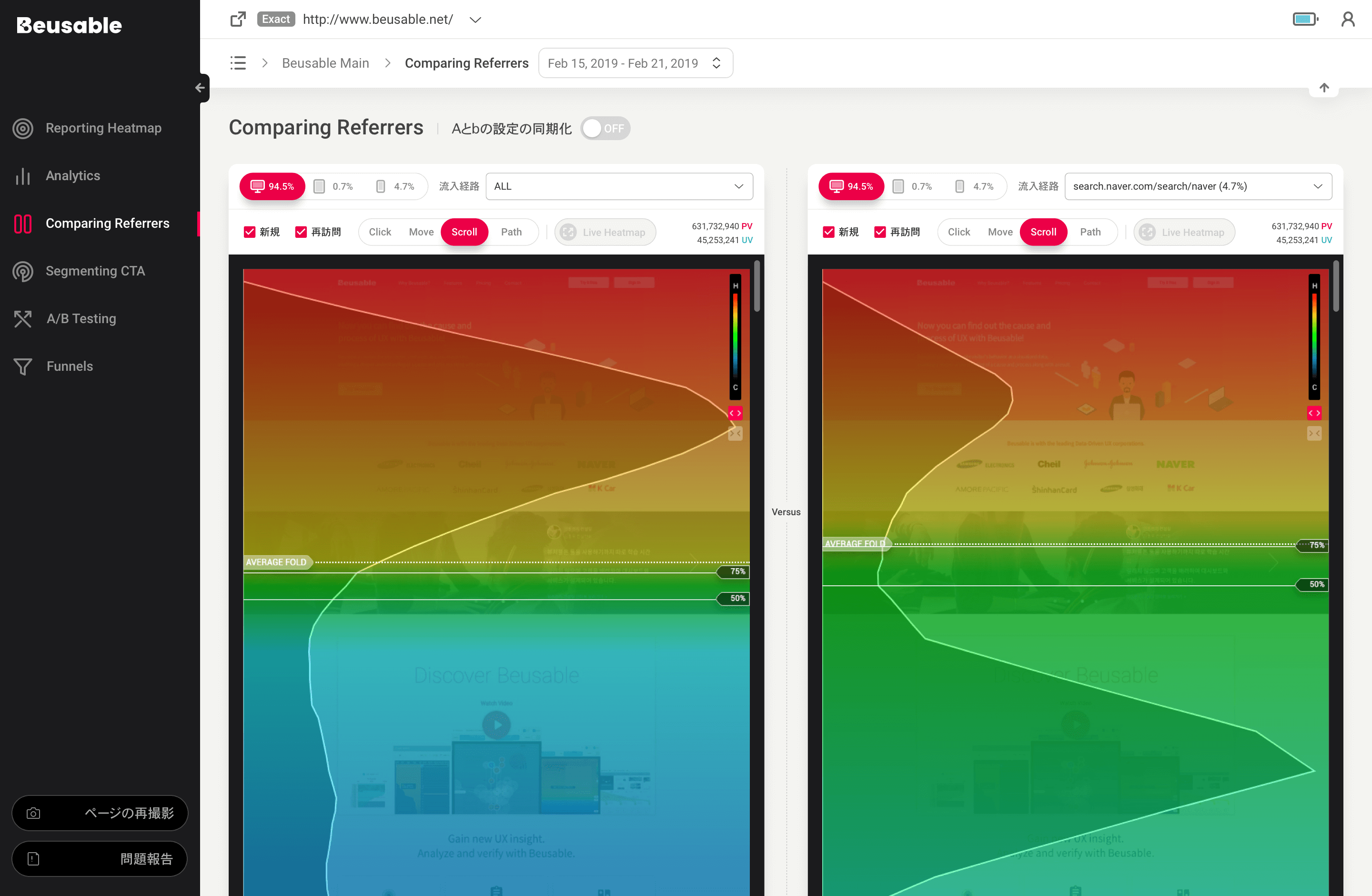Click the 問題報告 report issue button

[x=100, y=858]
